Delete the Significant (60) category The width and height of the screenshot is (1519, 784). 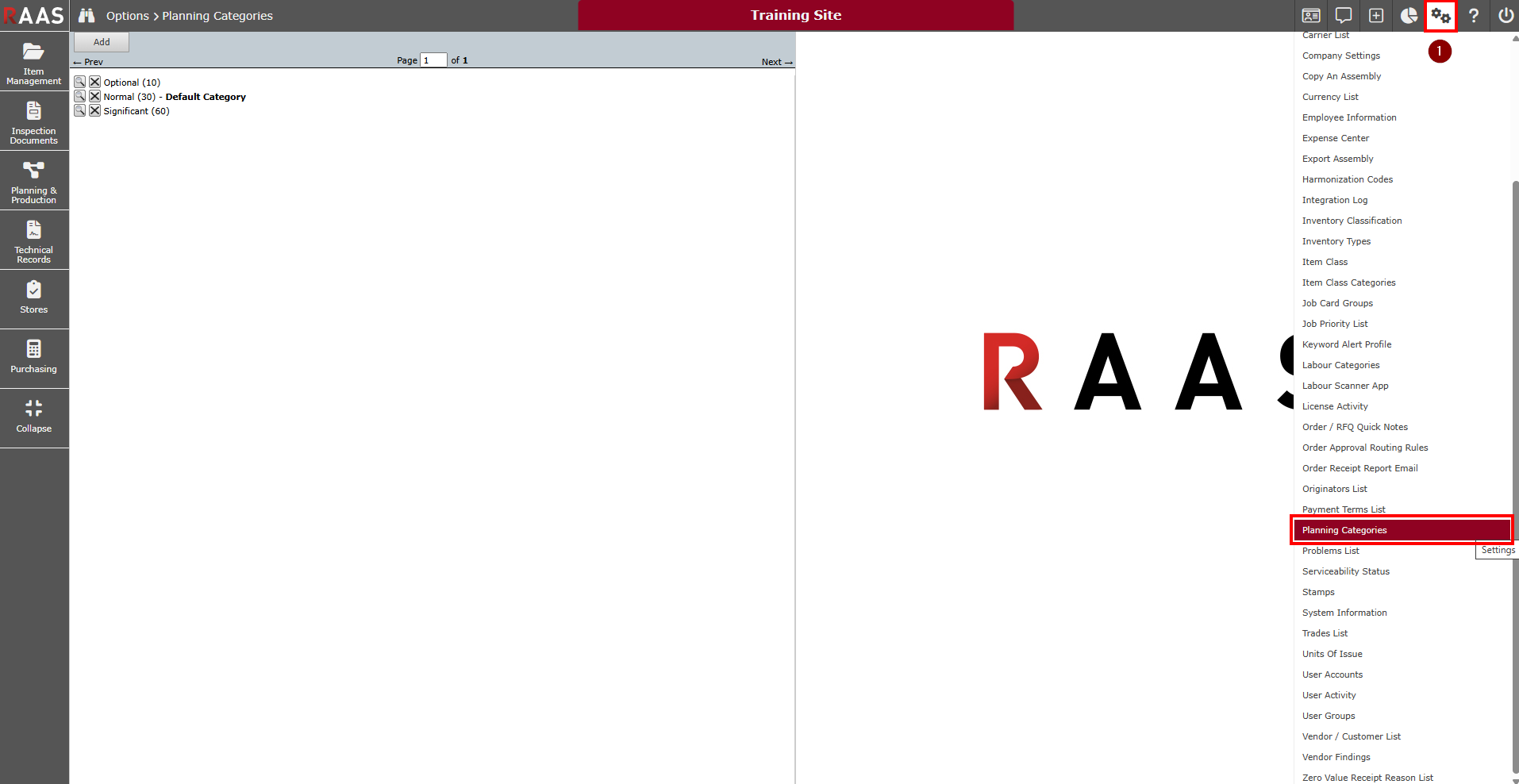(94, 111)
